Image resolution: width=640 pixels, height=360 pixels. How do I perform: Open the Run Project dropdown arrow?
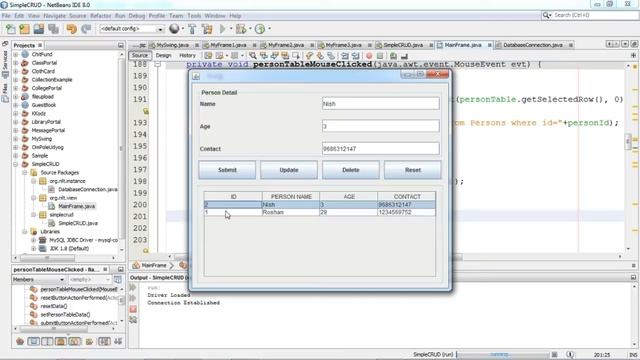point(230,29)
